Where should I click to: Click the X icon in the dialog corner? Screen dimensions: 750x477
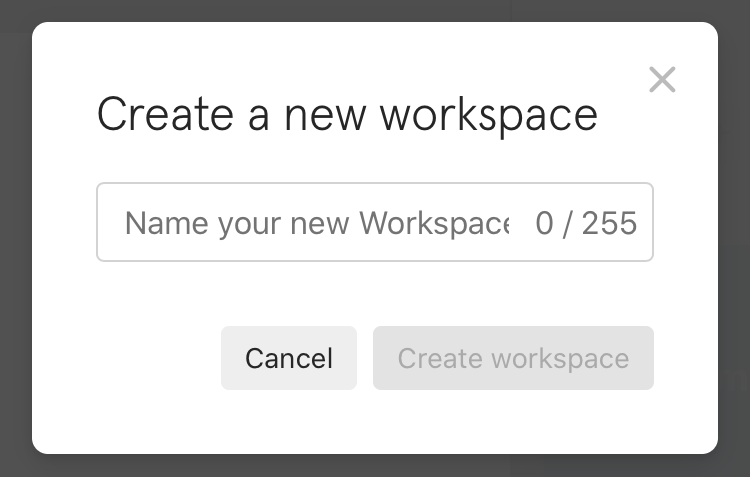(662, 80)
